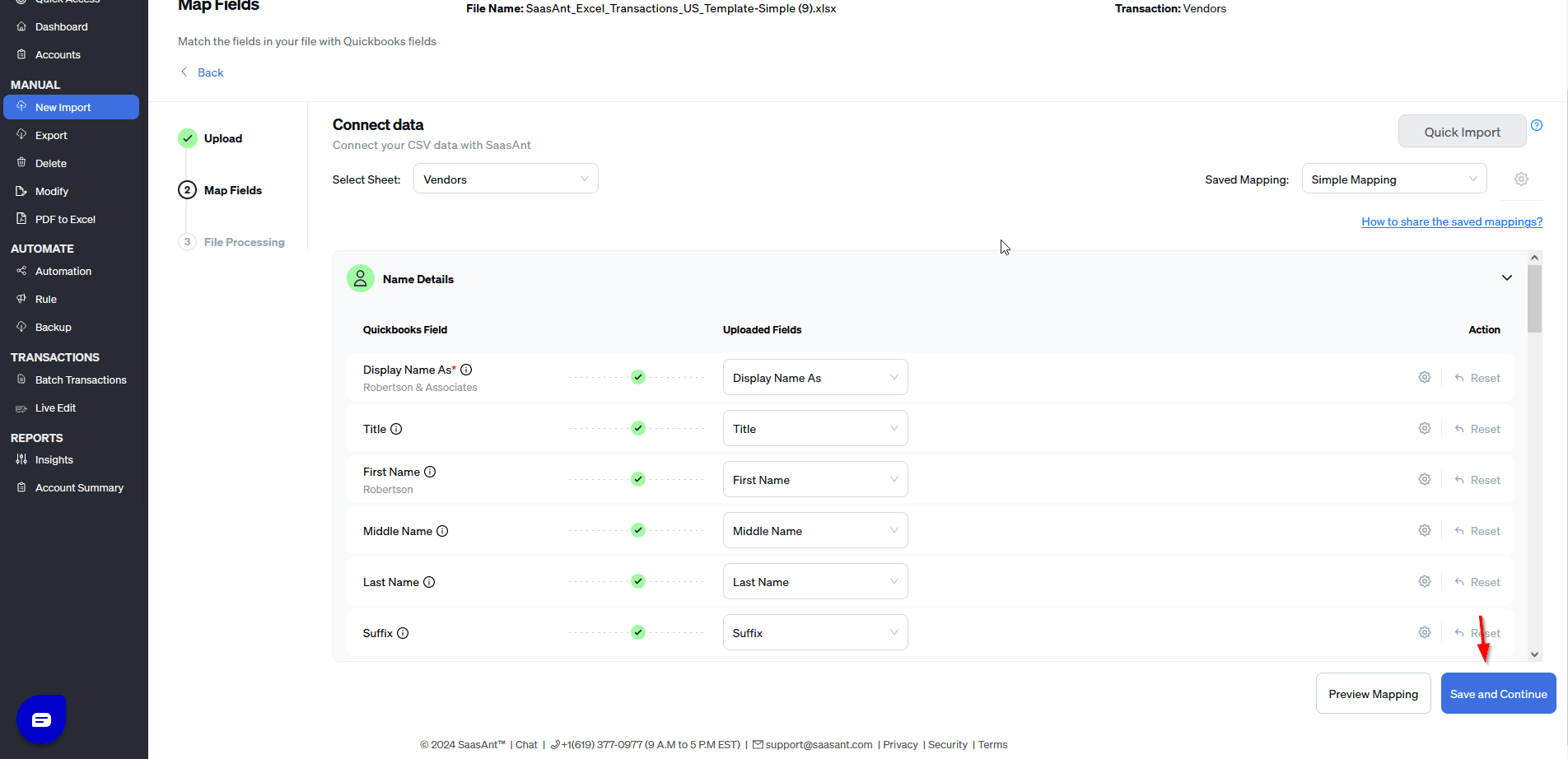Open First Name uploaded field dropdown
Viewport: 1568px width, 759px height.
coord(815,479)
